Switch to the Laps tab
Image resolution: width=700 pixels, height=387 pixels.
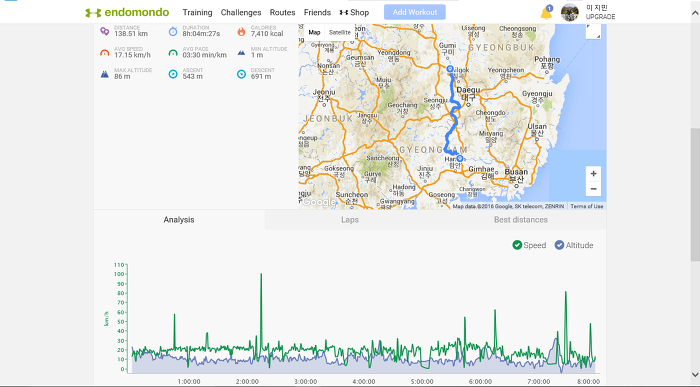(350, 220)
